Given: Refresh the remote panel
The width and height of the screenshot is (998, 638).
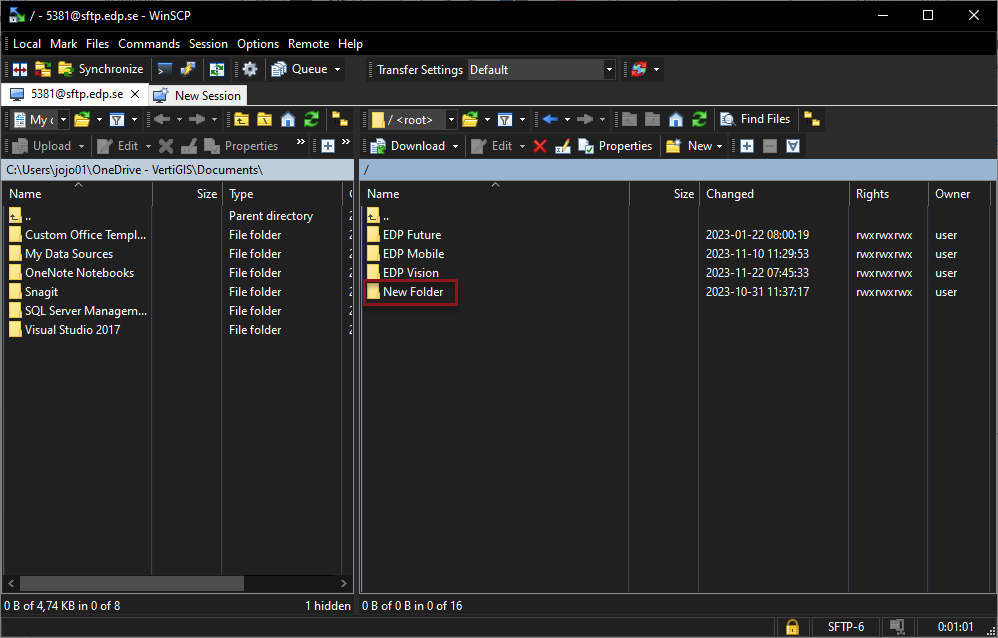Looking at the screenshot, I should click(699, 120).
